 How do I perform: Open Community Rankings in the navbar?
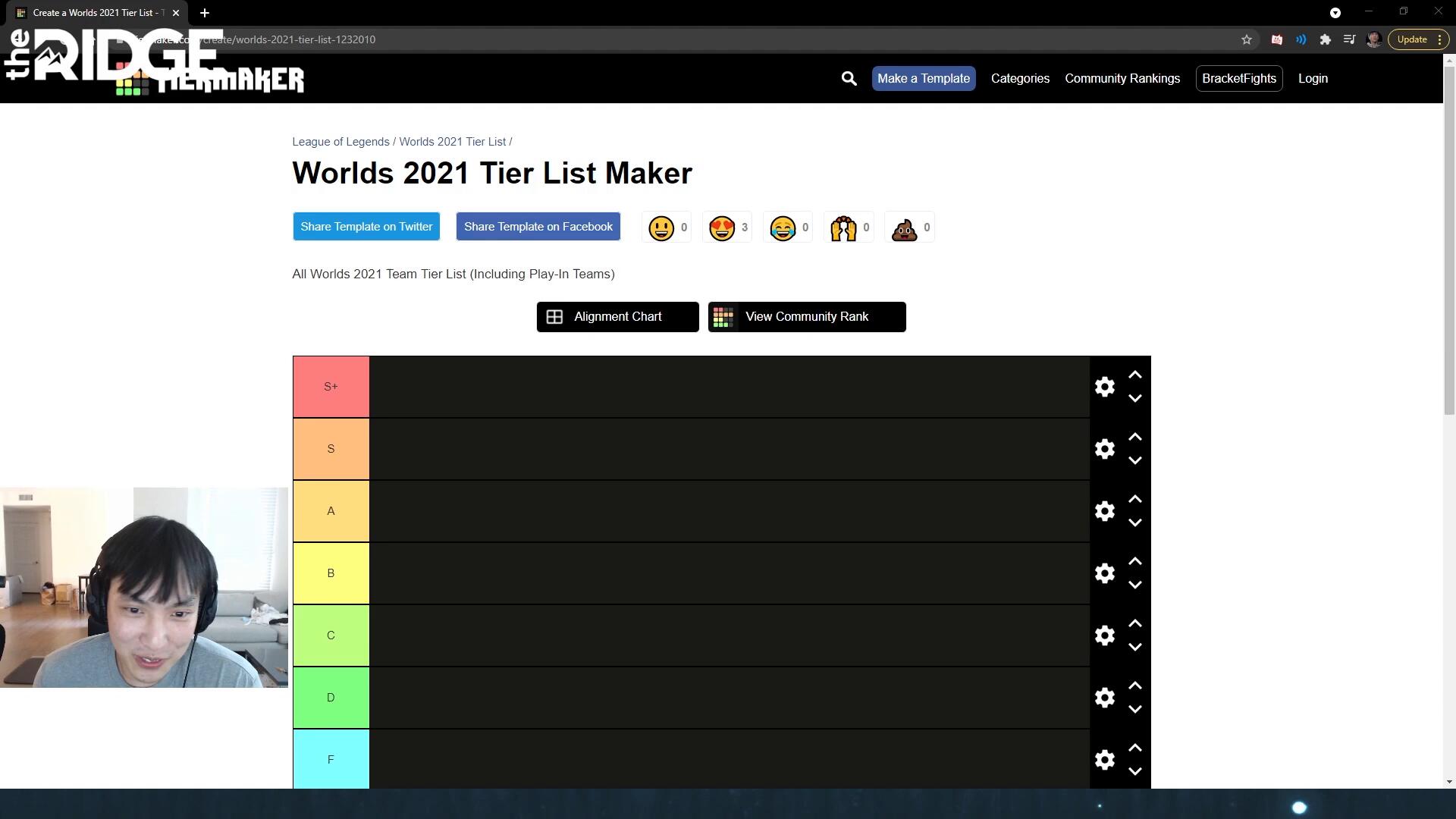point(1122,78)
